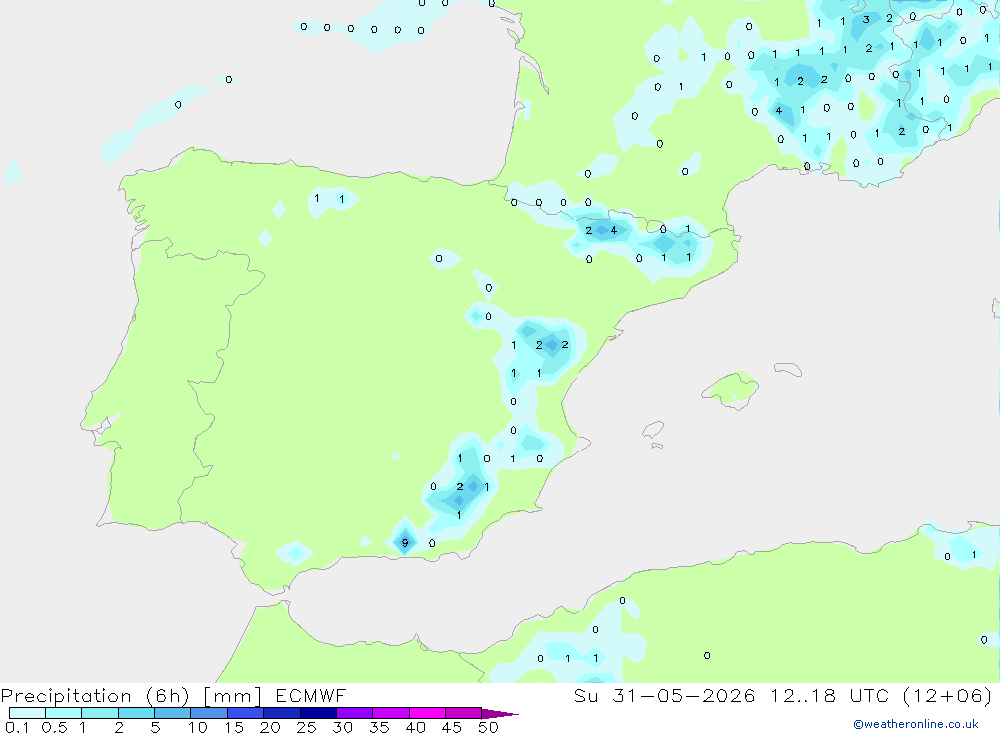Viewport: 1000px width, 733px height.
Task: Click the 15–20 mm blue legend swatch
Action: (246, 713)
